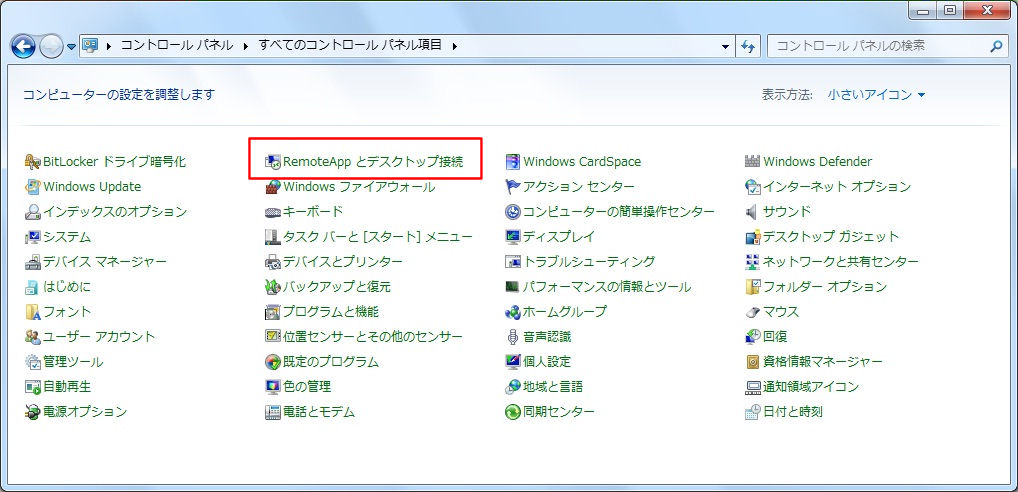The width and height of the screenshot is (1018, 492).
Task: Click the 同期センター icon
Action: 513,412
